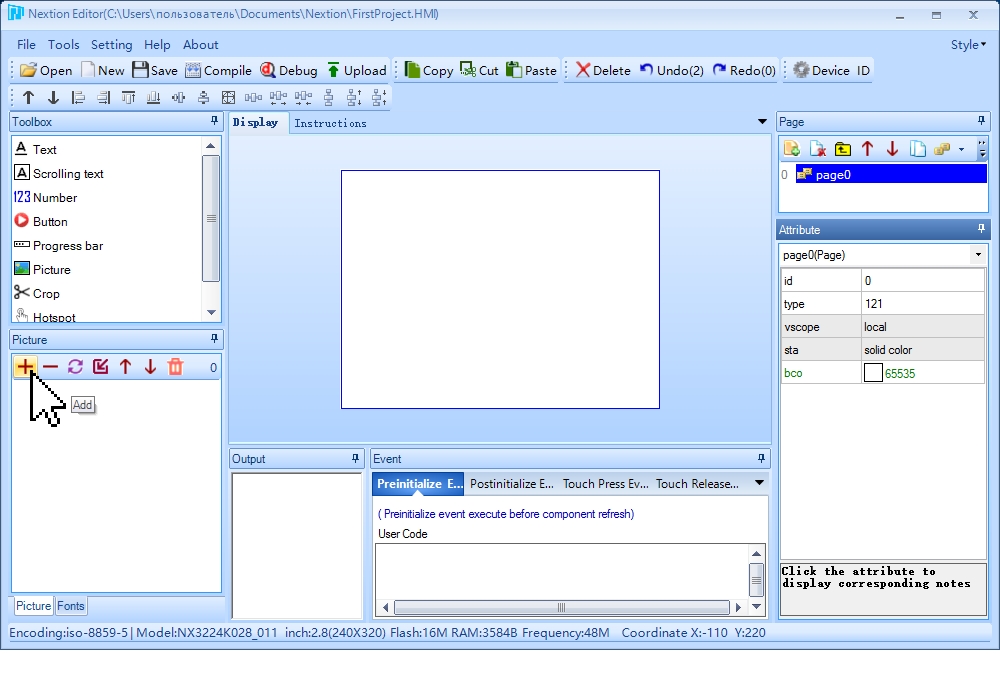Click the Compile button
The width and height of the screenshot is (1000, 685).
pos(218,70)
